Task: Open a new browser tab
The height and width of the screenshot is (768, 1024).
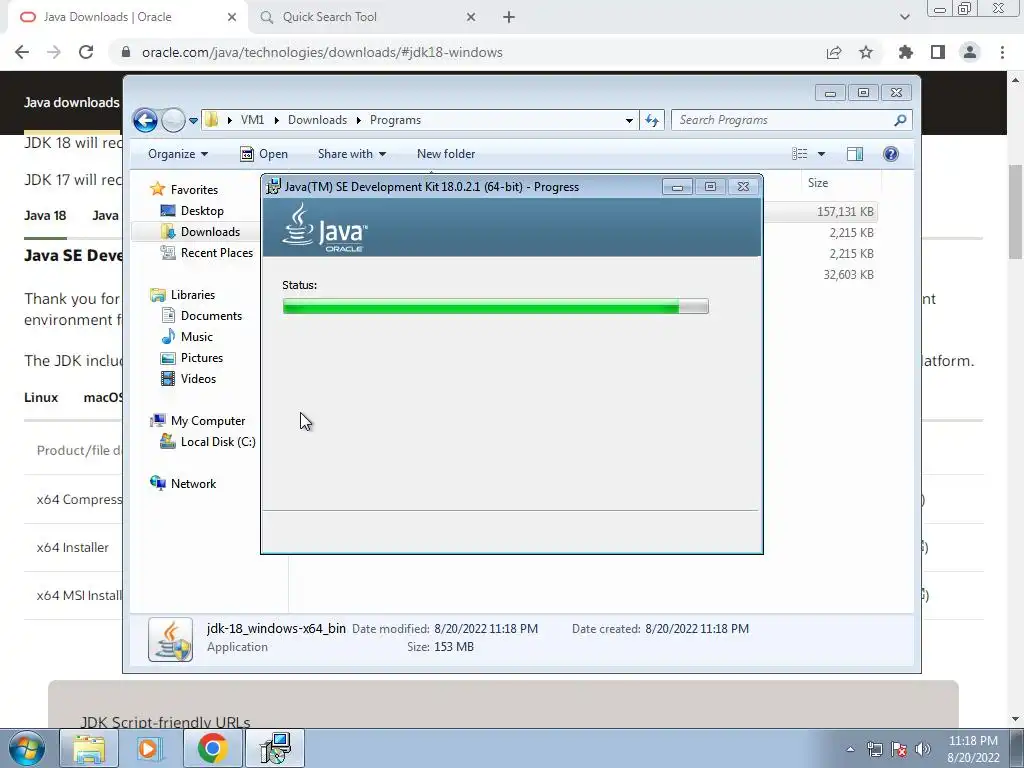Action: point(509,18)
